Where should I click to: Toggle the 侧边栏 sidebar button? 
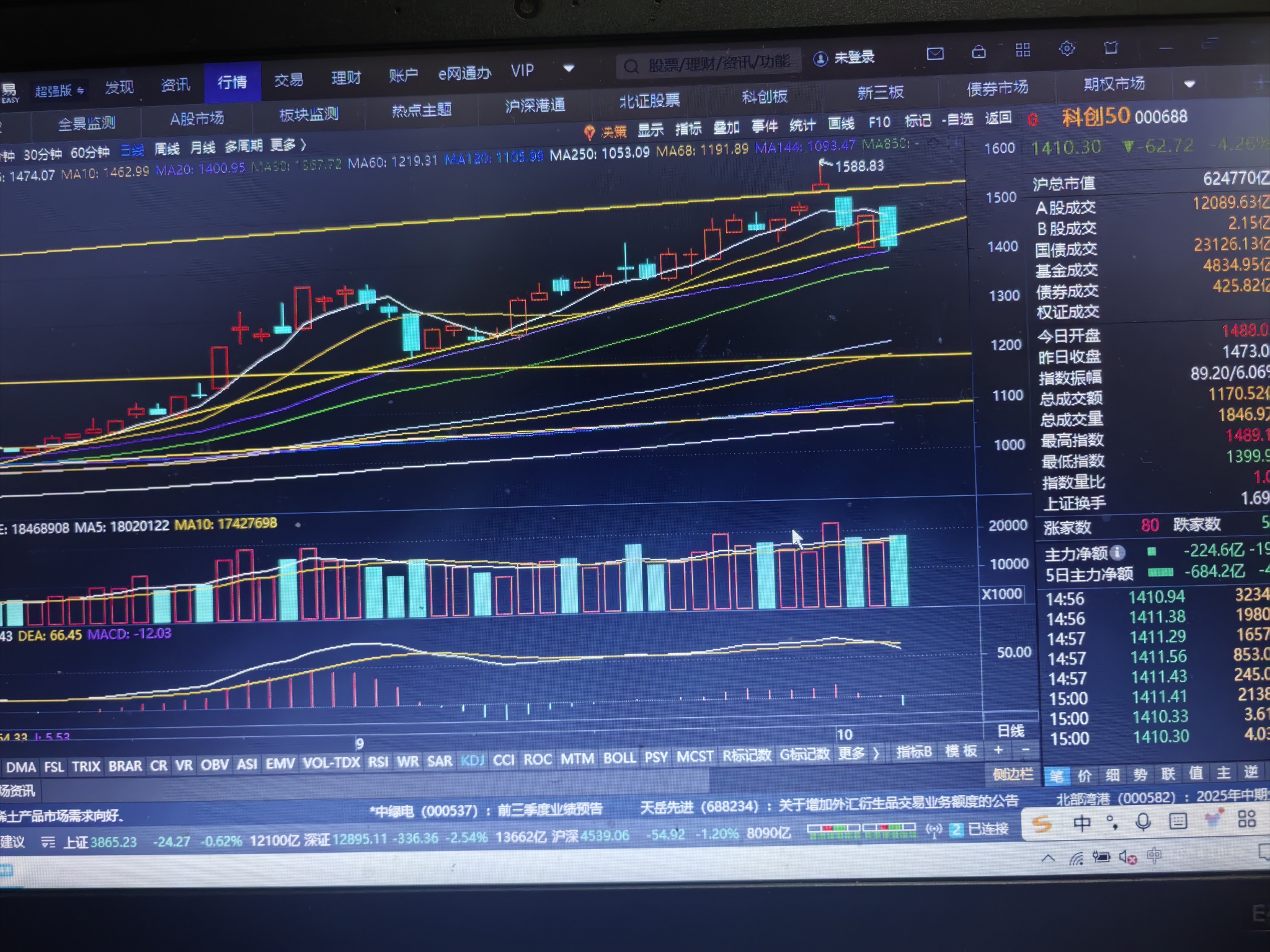coord(1012,774)
